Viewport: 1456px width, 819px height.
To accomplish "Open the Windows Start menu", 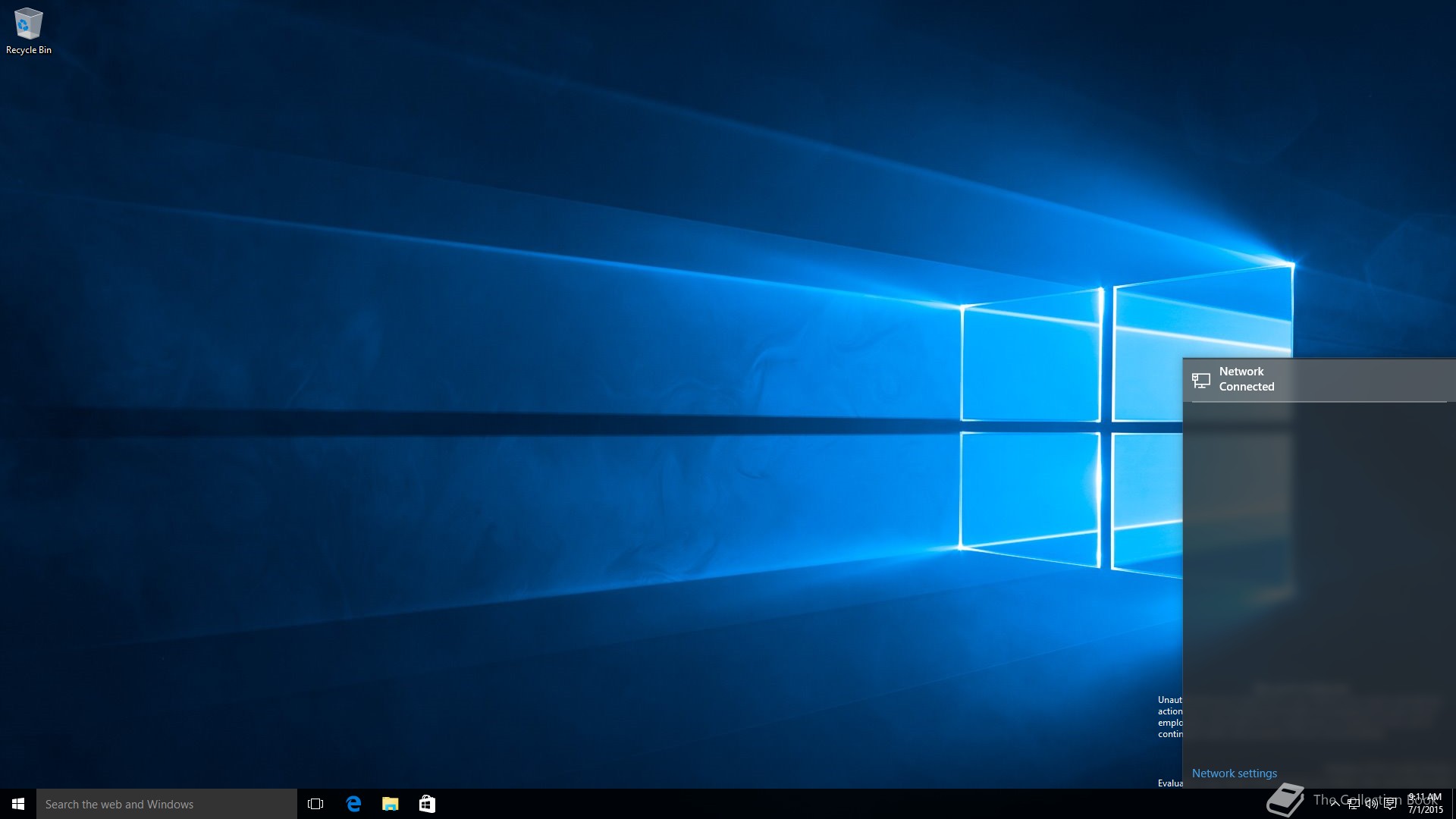I will (18, 804).
